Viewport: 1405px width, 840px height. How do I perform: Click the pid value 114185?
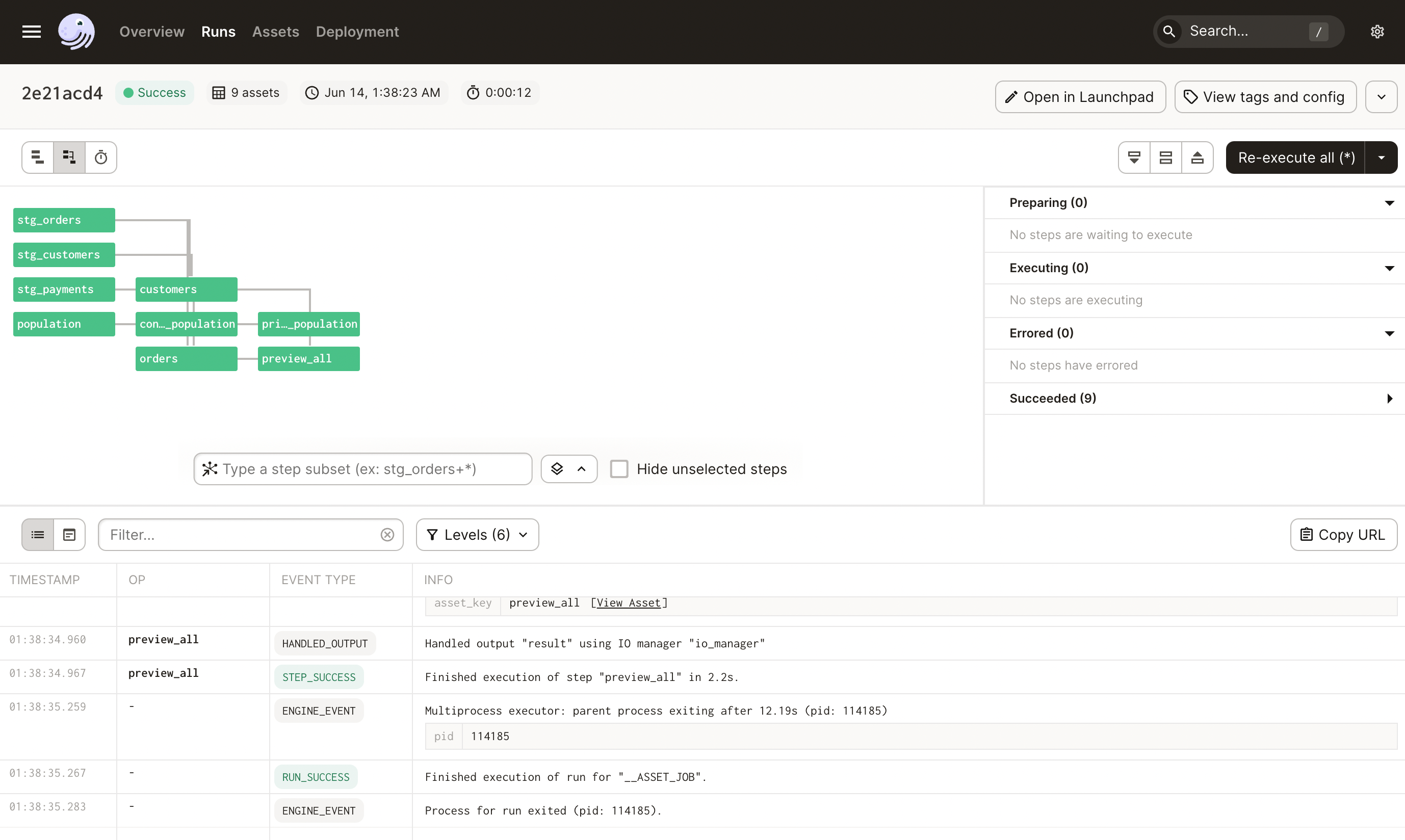pos(490,737)
